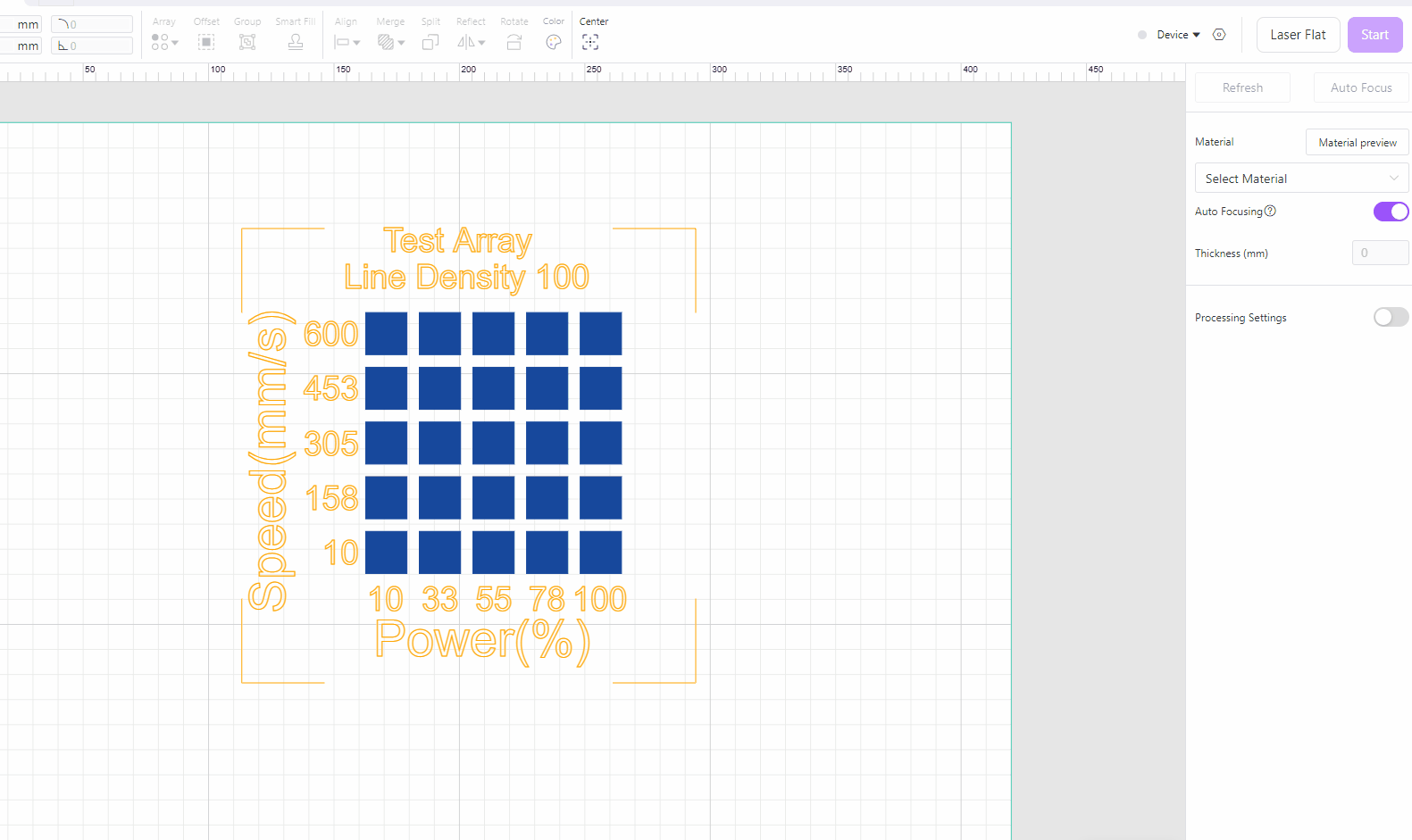
Task: Open the Select Material dropdown
Action: pos(1301,179)
